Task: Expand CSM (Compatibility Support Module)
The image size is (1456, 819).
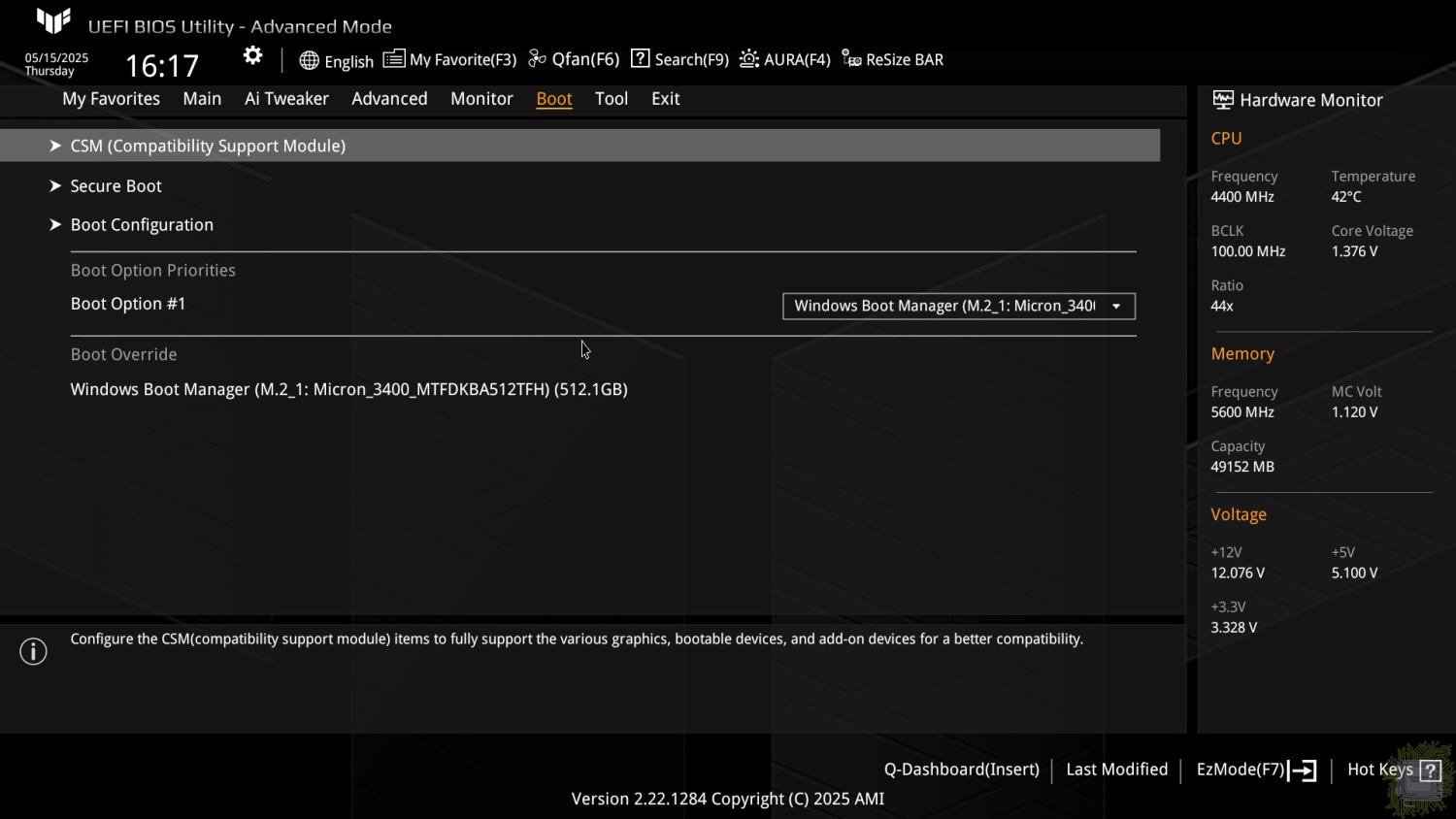Action: (x=580, y=146)
